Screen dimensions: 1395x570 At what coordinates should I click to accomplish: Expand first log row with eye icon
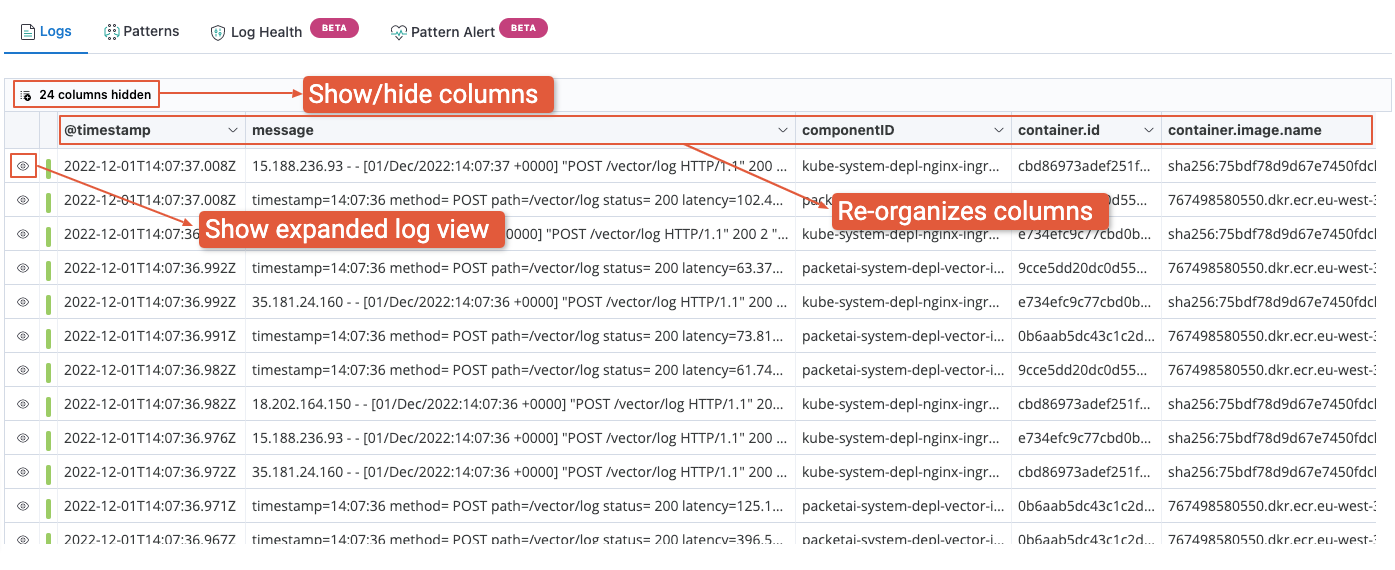[x=23, y=166]
